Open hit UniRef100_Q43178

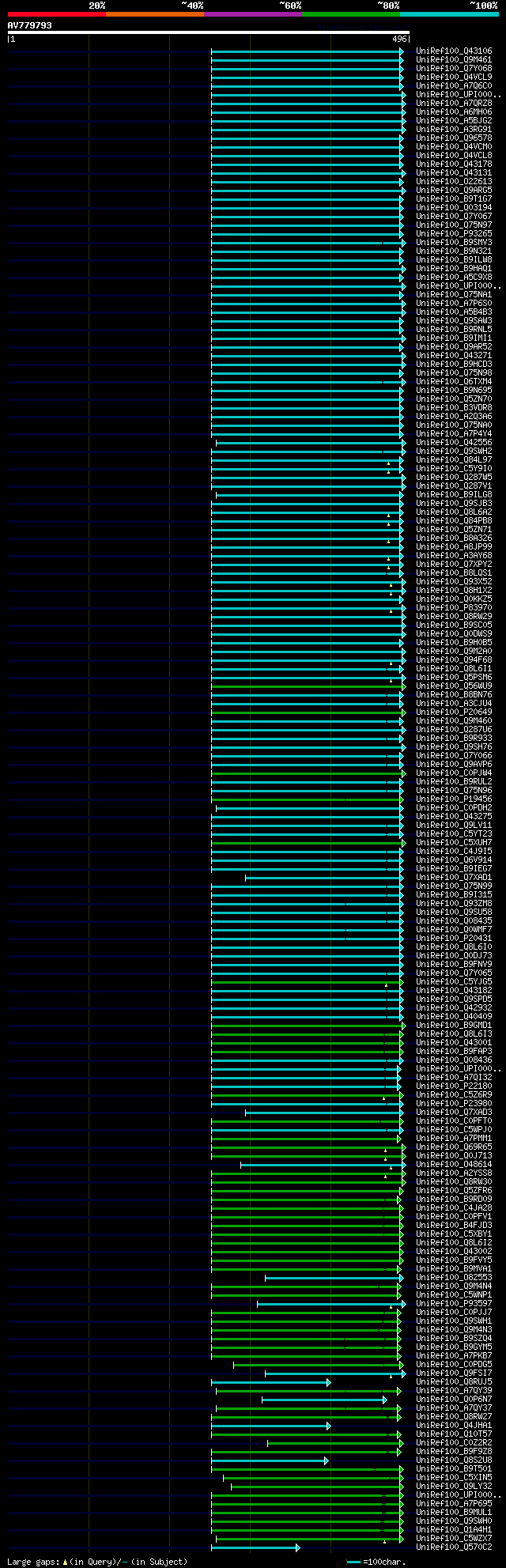[x=454, y=164]
